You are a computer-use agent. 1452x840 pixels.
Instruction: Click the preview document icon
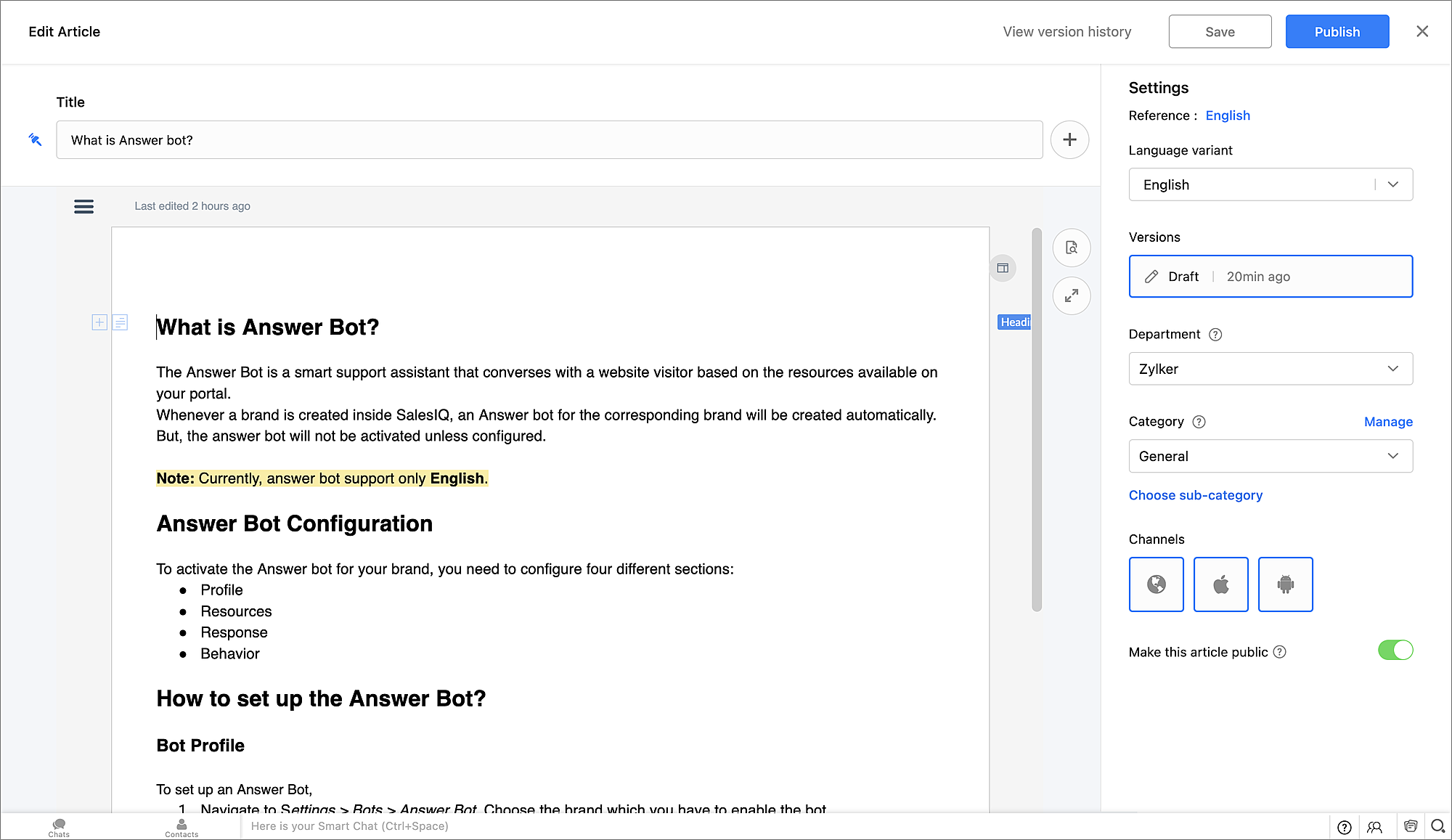(x=1071, y=248)
